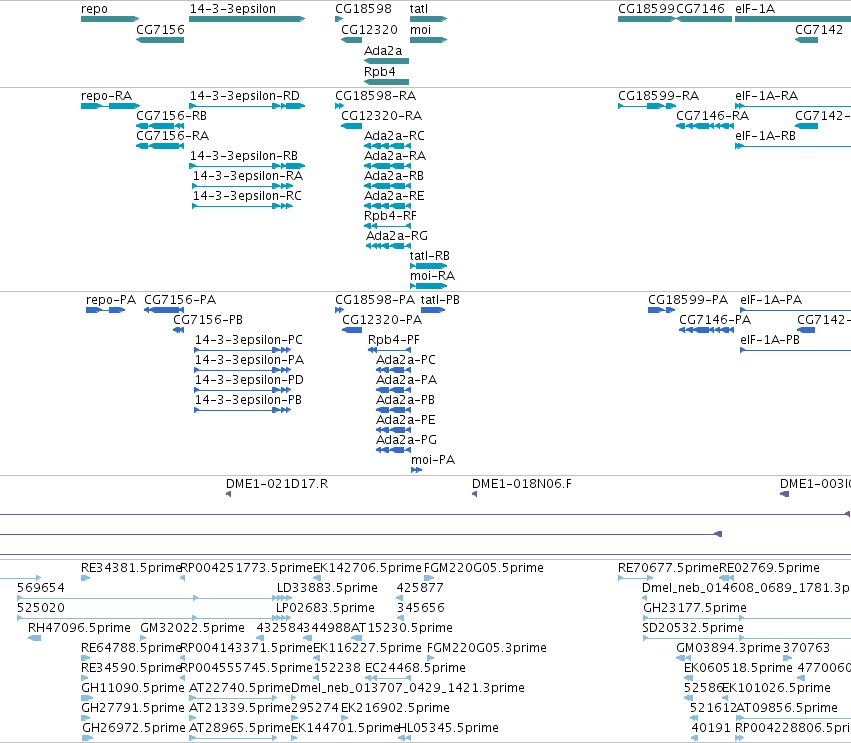Open protein CG18598-PA
Screen dimensions: 851x743
[340, 310]
